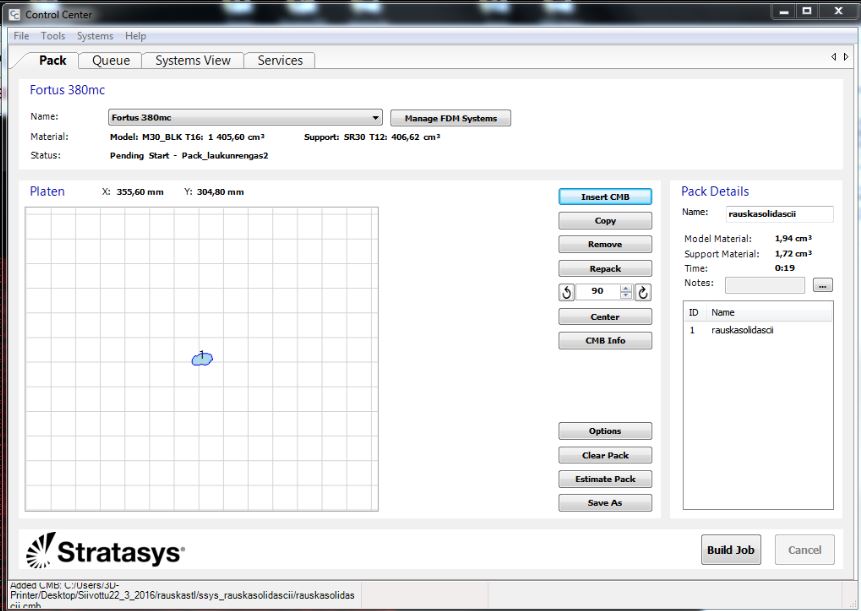This screenshot has height=611, width=861.
Task: Click the Stratasys logo
Action: point(105,550)
